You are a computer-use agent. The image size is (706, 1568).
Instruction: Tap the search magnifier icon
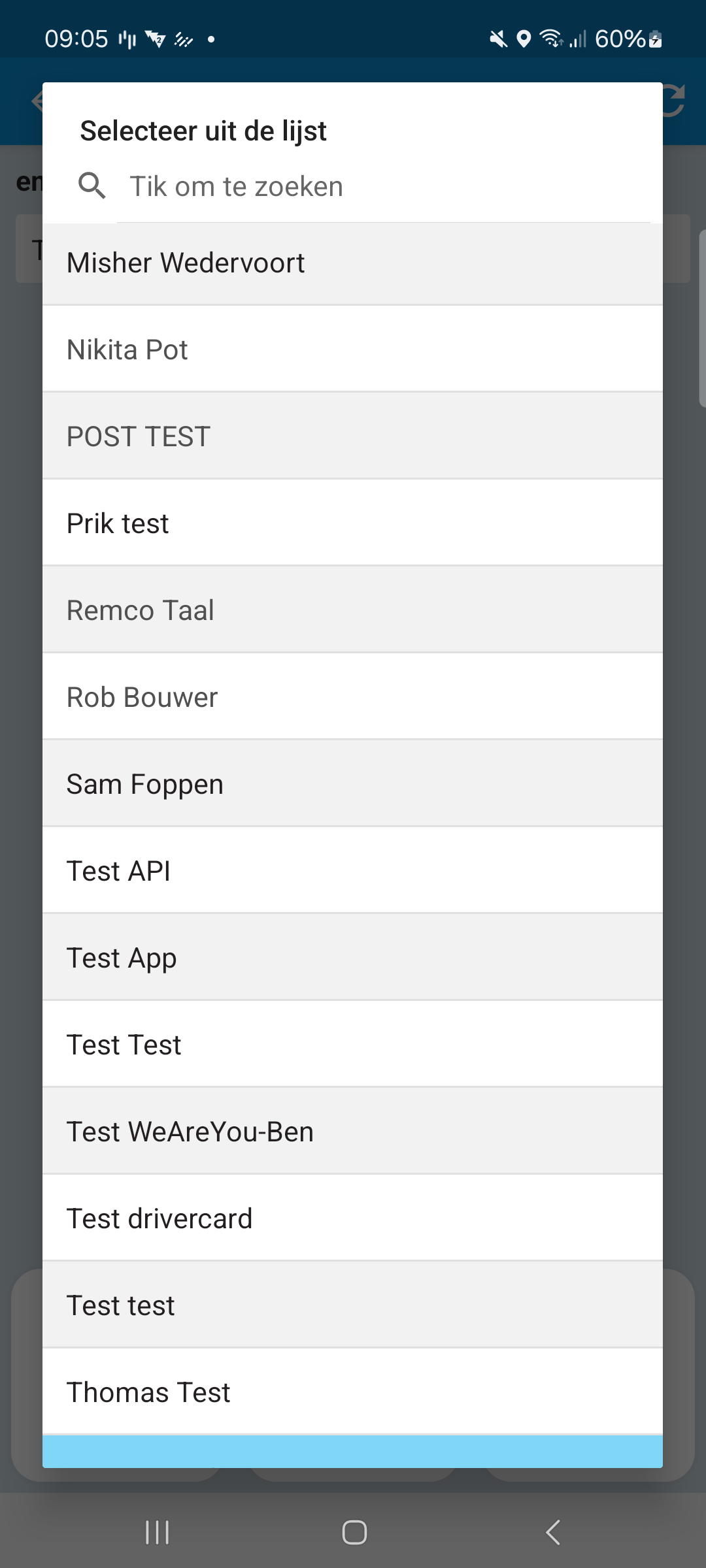click(x=92, y=186)
